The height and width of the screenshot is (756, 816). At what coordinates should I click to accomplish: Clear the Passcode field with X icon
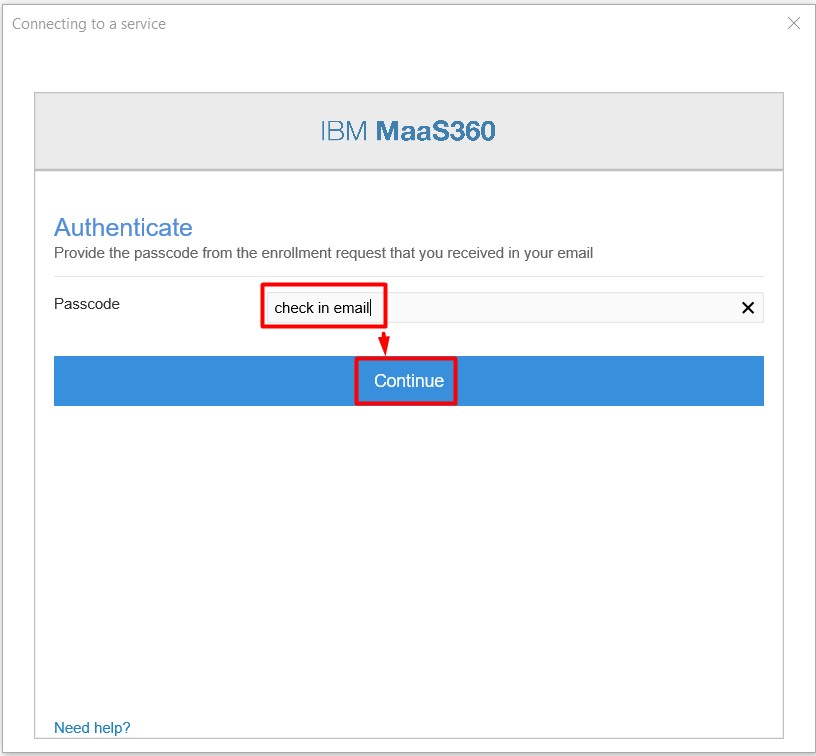[748, 308]
